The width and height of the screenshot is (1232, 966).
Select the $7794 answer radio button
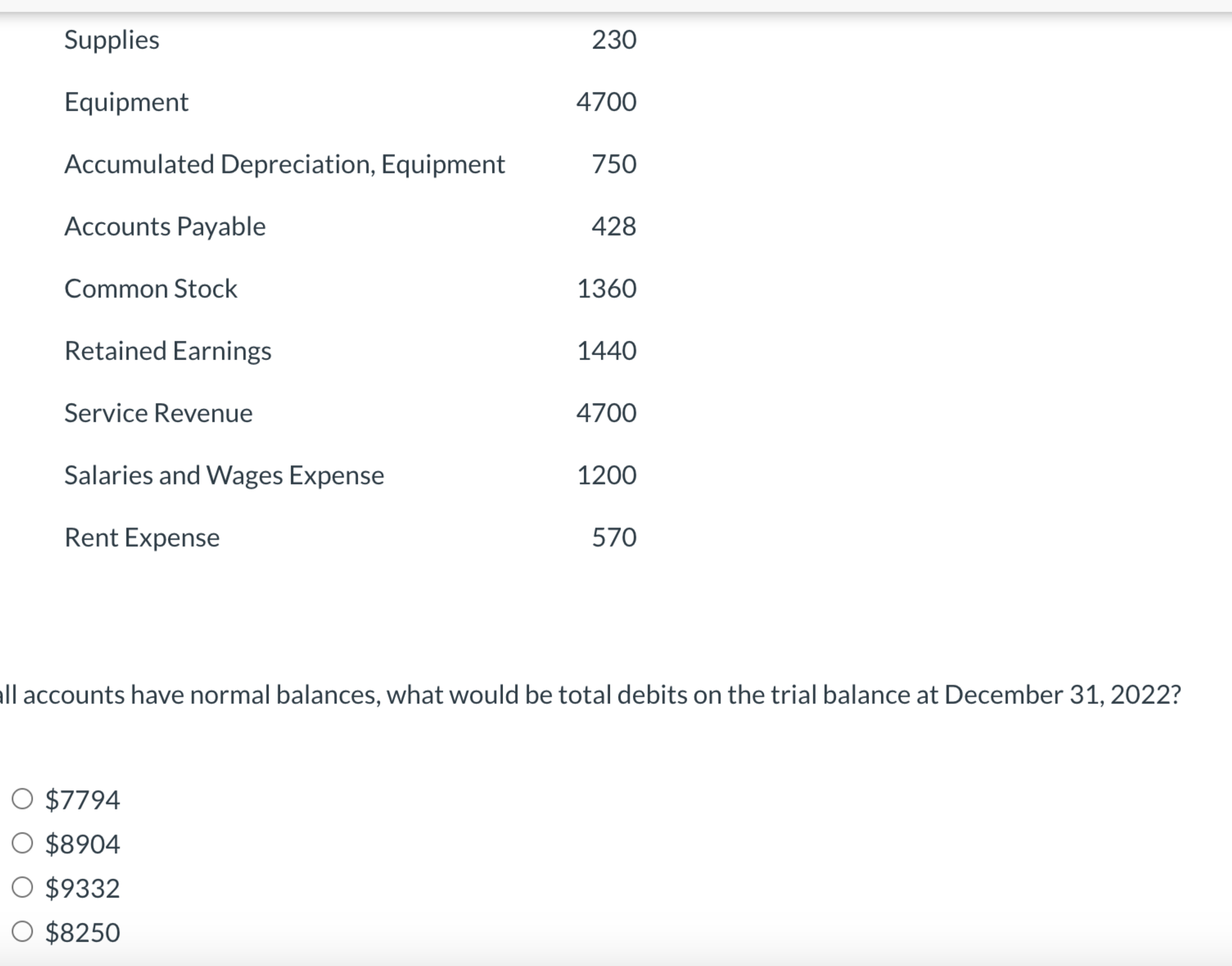tap(23, 799)
